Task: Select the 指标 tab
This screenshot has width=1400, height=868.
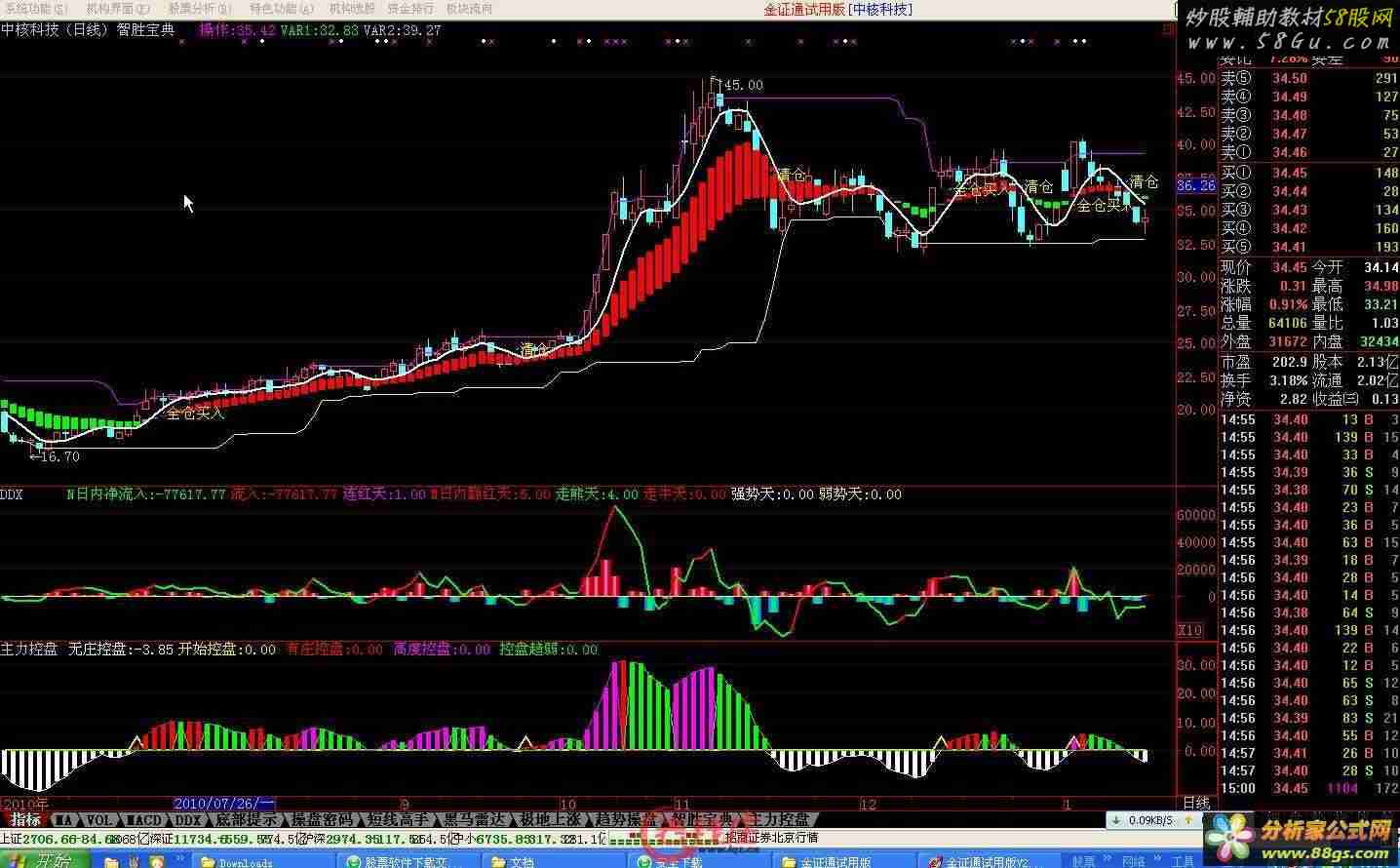Action: pos(25,820)
